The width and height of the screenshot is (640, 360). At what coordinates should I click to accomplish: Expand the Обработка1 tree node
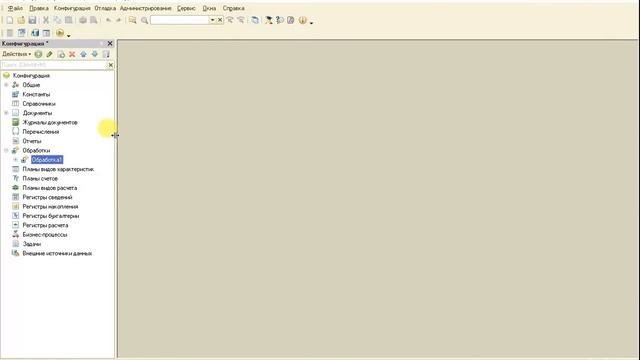pos(16,160)
